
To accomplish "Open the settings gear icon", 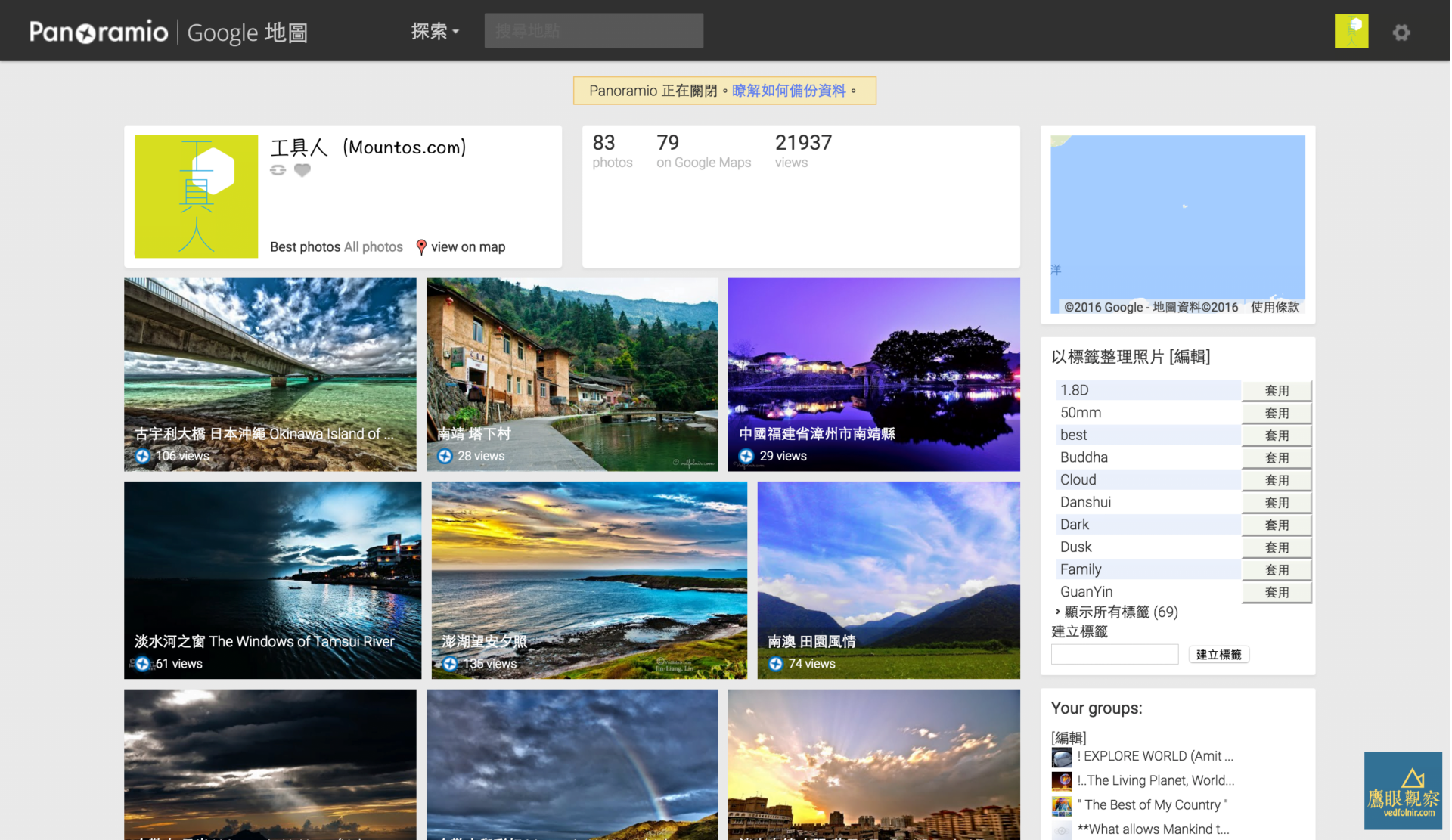I will 1401,33.
